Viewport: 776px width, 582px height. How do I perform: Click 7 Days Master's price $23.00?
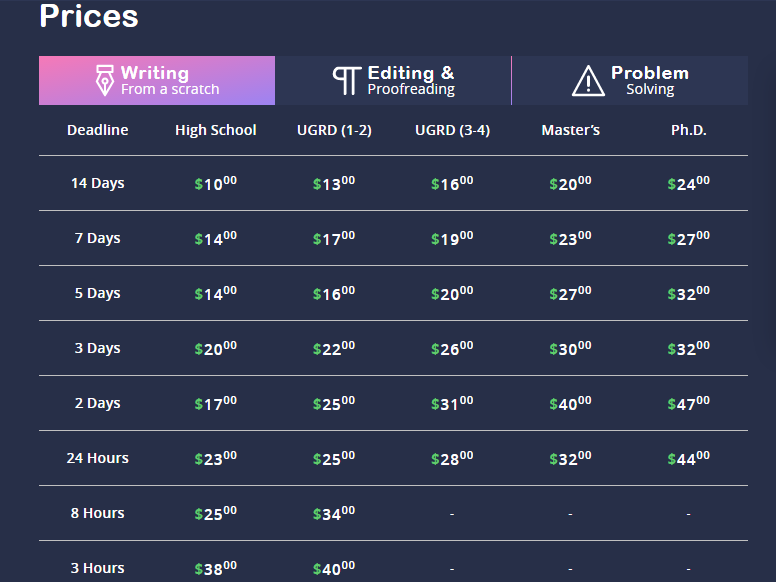[x=571, y=238]
